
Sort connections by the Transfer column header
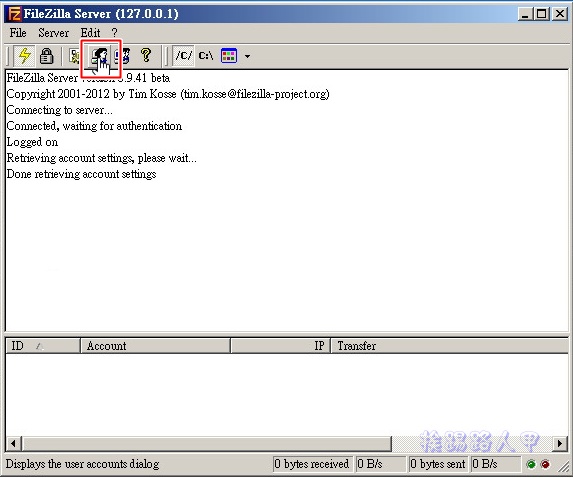coord(449,346)
